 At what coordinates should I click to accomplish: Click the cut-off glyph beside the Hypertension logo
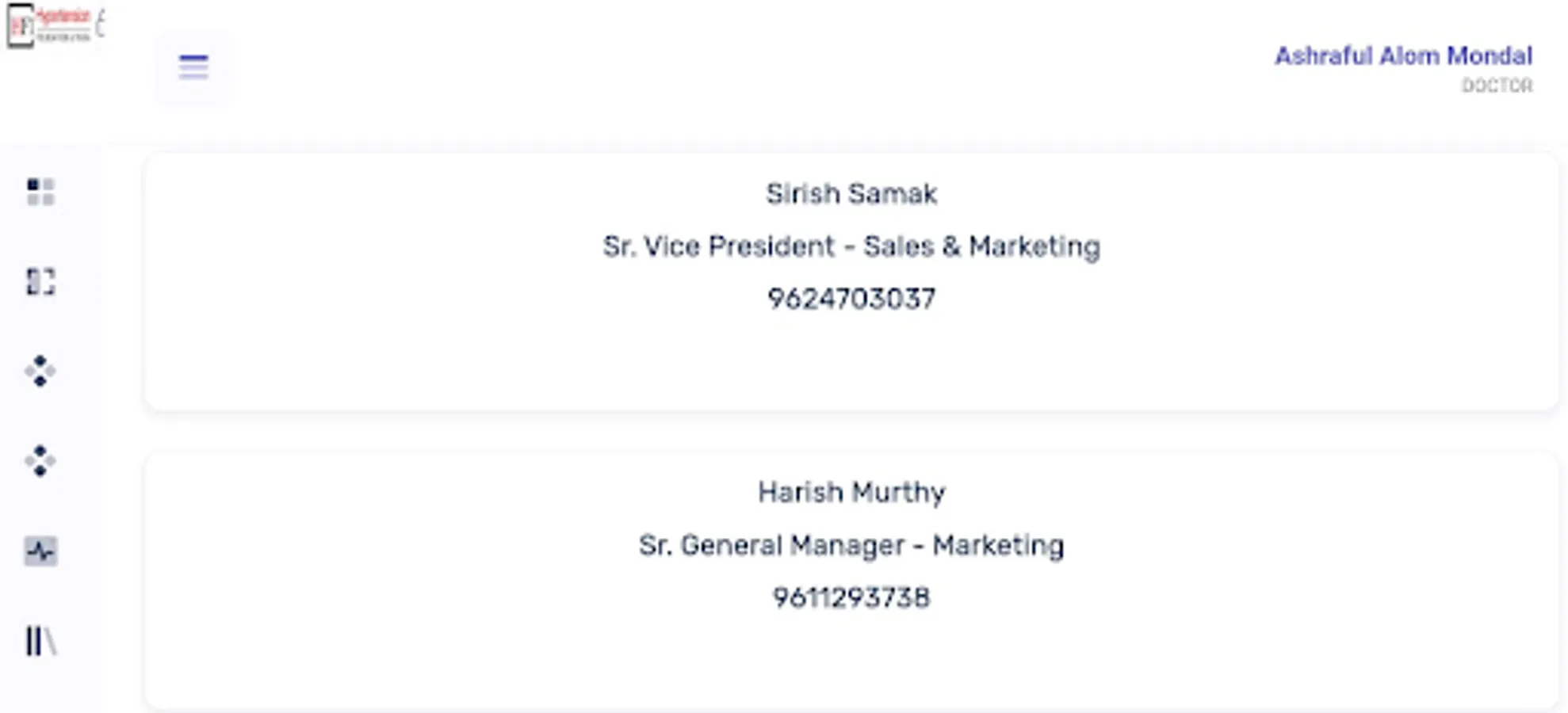coord(100,24)
